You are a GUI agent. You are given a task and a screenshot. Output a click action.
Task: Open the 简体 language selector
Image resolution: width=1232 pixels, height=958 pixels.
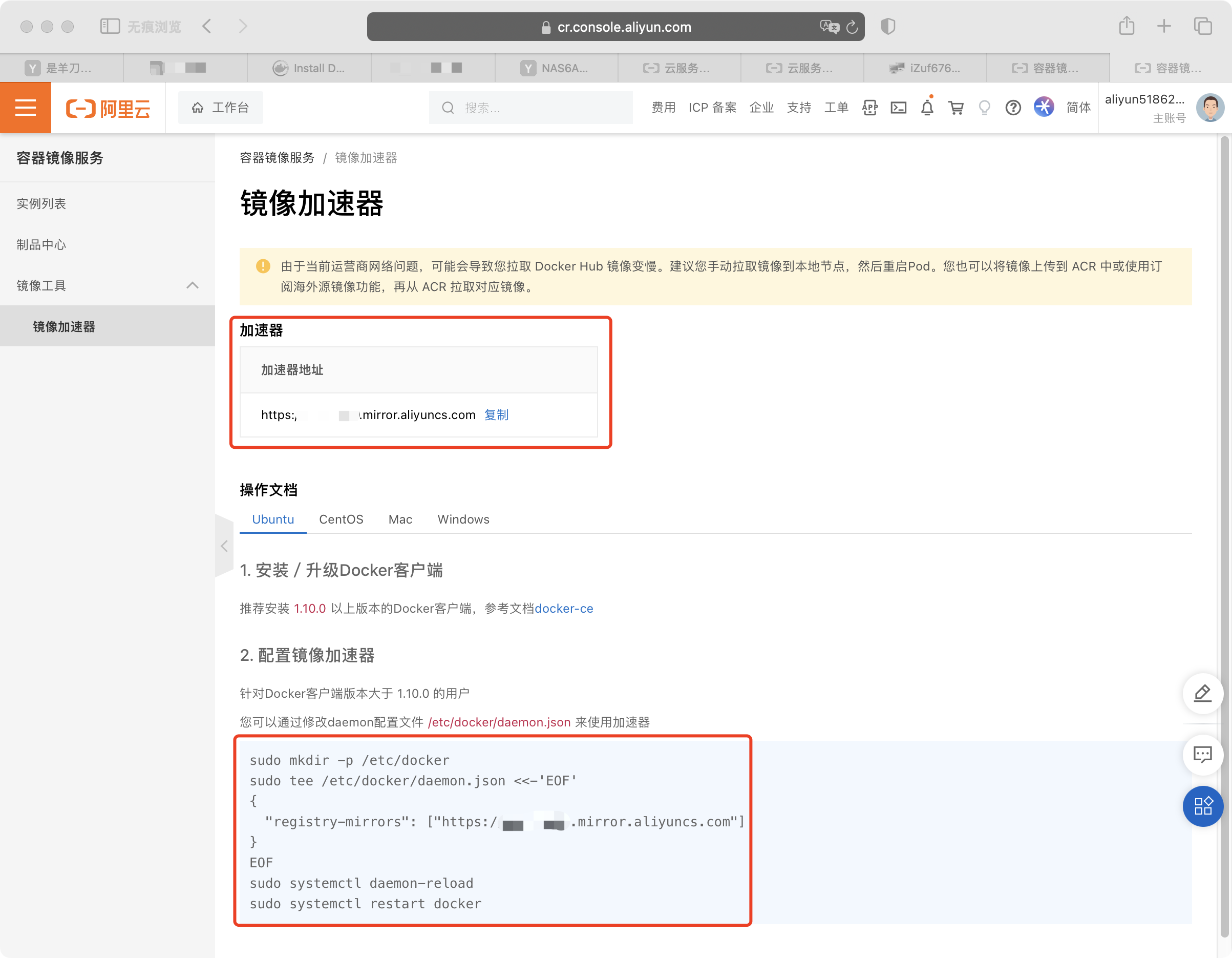pos(1078,107)
